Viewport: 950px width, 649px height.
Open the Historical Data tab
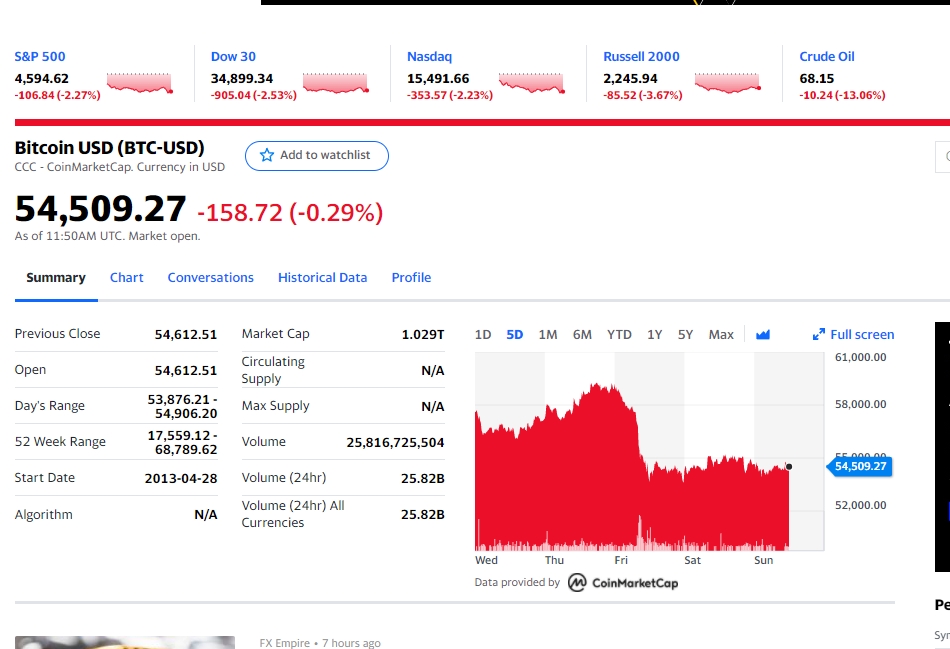322,278
